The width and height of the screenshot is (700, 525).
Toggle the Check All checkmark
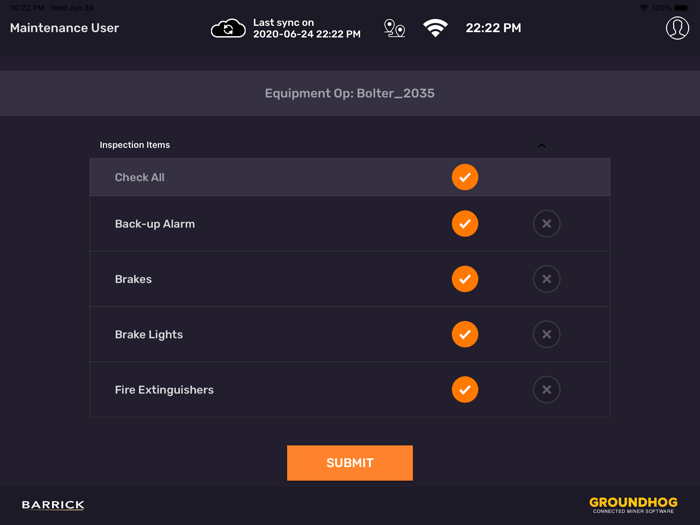click(x=465, y=177)
